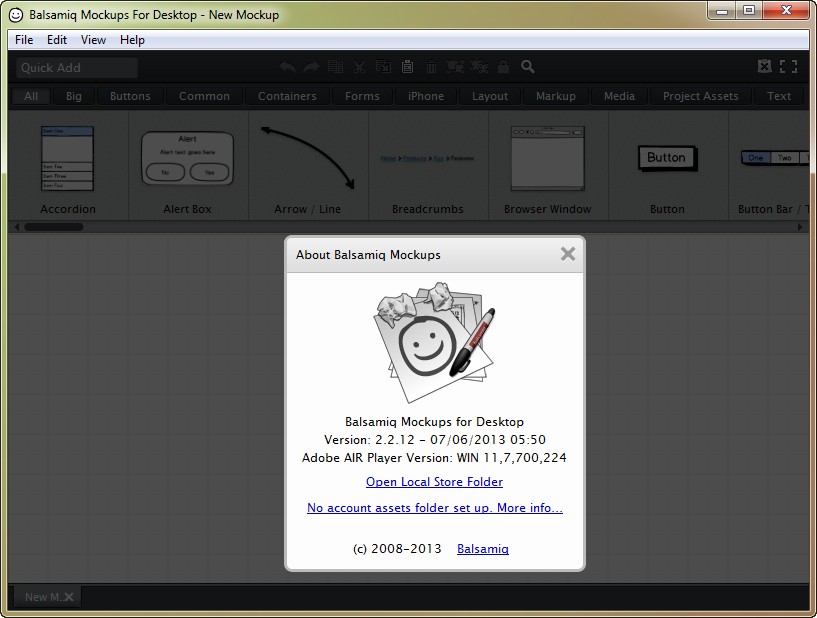Screen dimensions: 817x618
Task: Open the Help menu
Action: (x=132, y=40)
